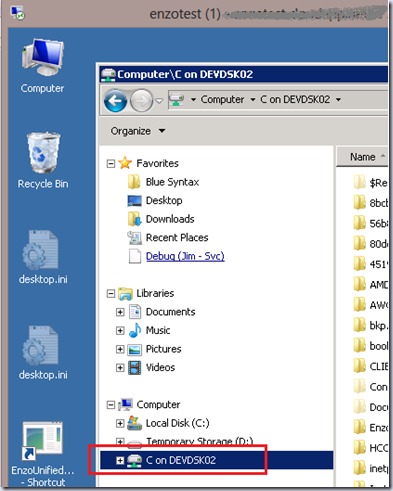
Task: Select the 451 folder in file list
Action: 370,264
